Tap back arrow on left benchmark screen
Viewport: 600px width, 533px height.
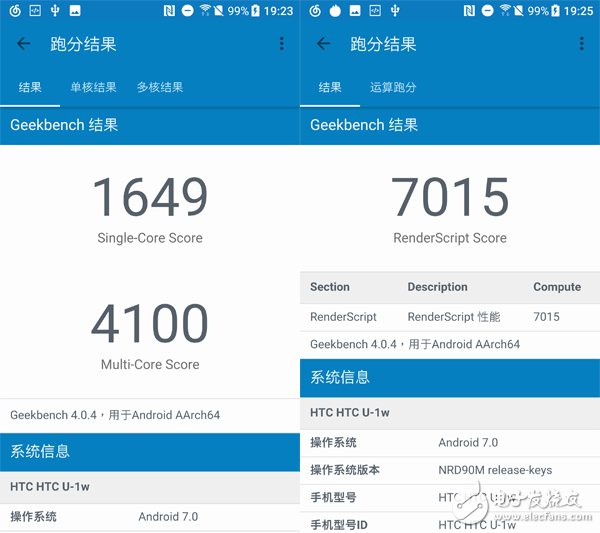pyautogui.click(x=24, y=44)
